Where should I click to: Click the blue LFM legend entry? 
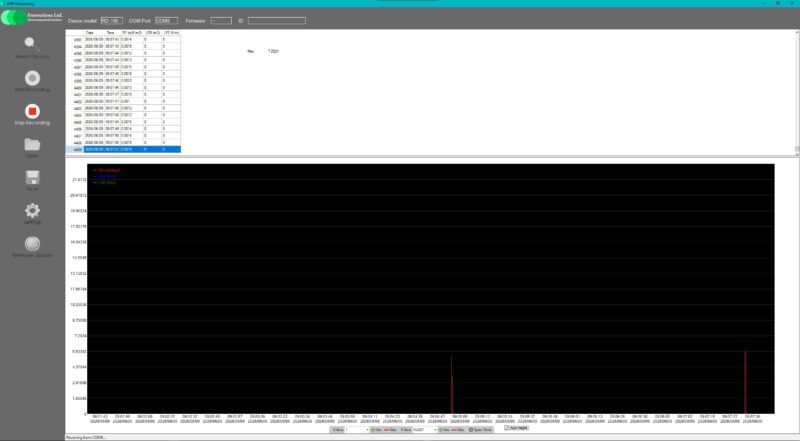click(x=105, y=177)
